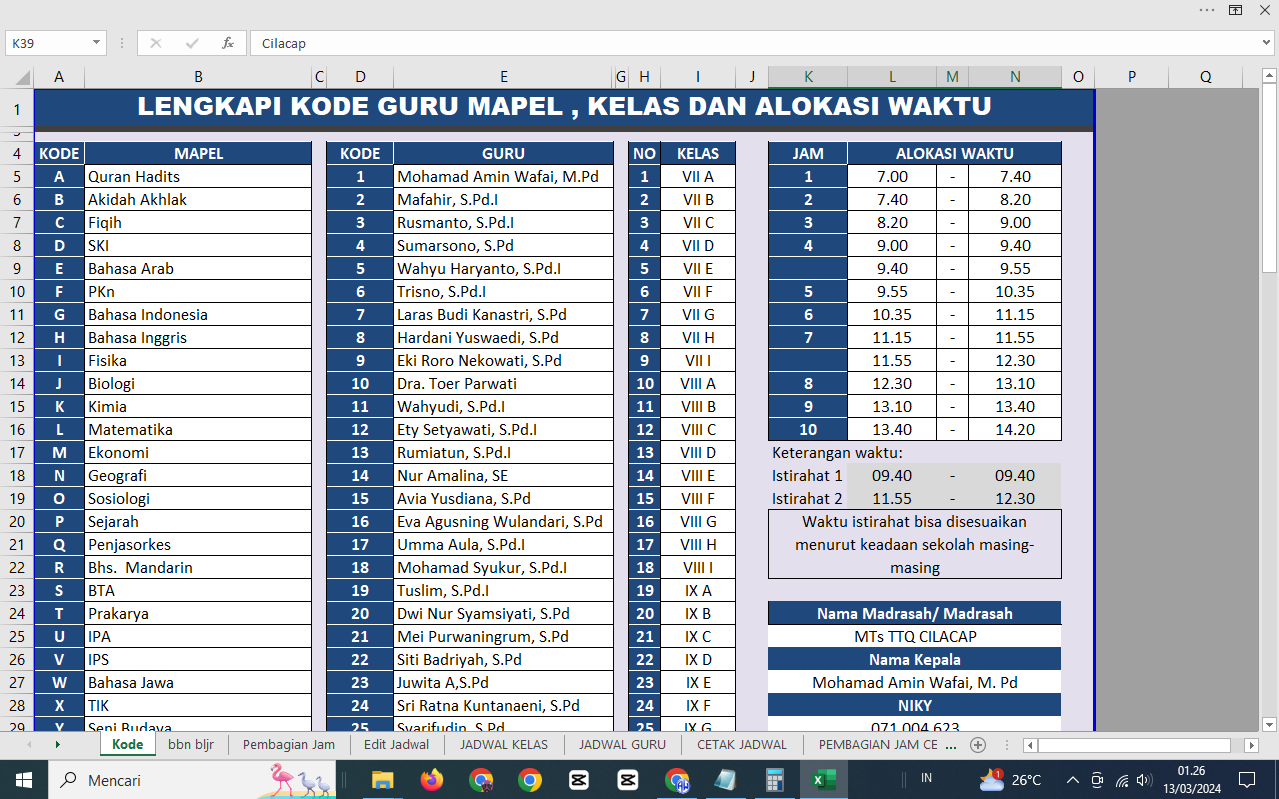
Task: Click the Insert Function fx icon
Action: coord(228,43)
